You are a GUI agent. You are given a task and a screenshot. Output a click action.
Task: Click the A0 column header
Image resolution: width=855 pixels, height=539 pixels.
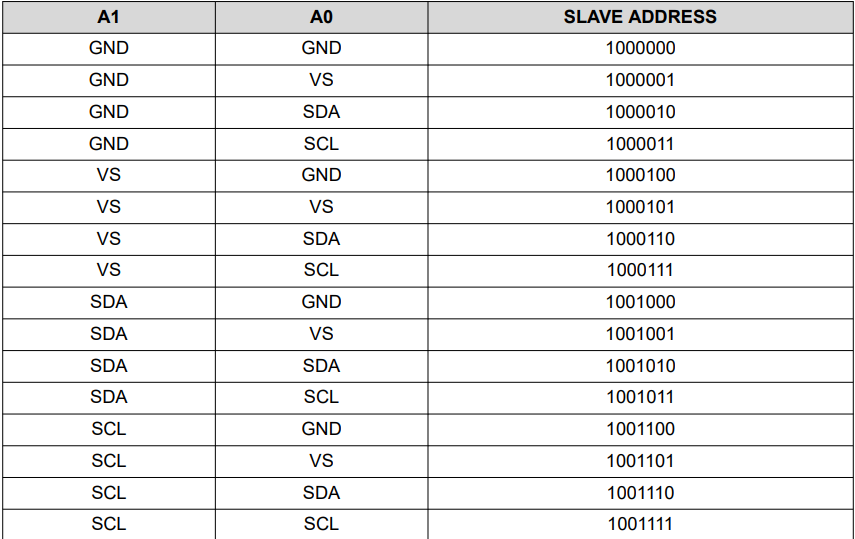pyautogui.click(x=321, y=17)
